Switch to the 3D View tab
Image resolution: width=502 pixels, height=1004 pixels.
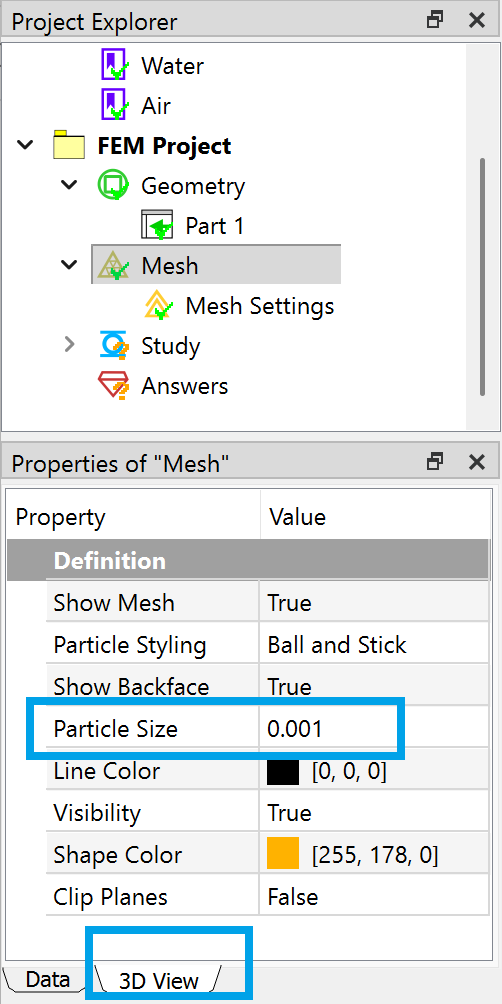159,980
